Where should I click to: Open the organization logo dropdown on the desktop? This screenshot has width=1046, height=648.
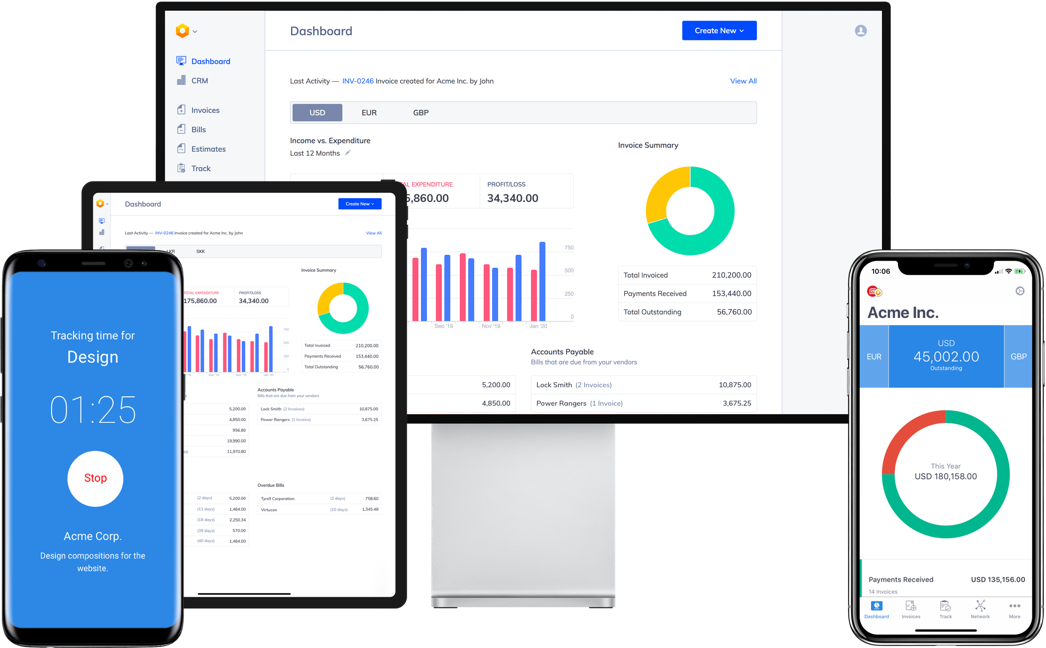coord(186,31)
